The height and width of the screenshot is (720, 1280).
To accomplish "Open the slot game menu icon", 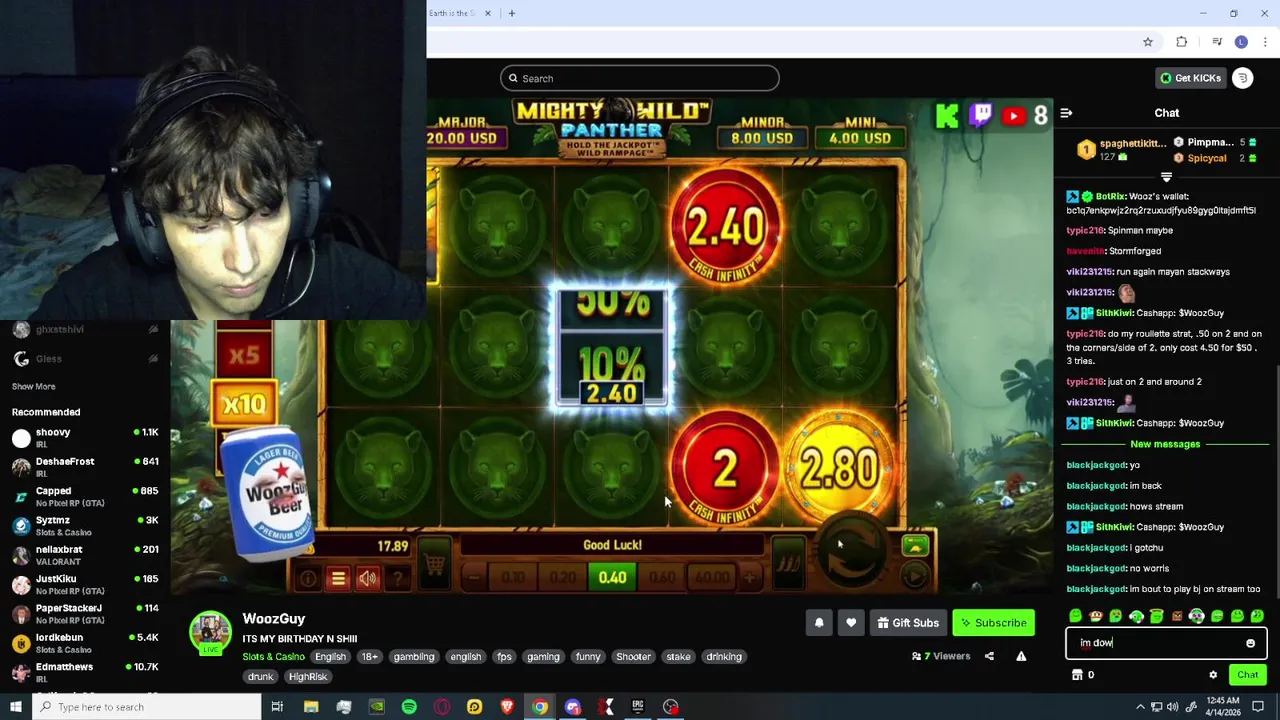I will click(x=338, y=578).
